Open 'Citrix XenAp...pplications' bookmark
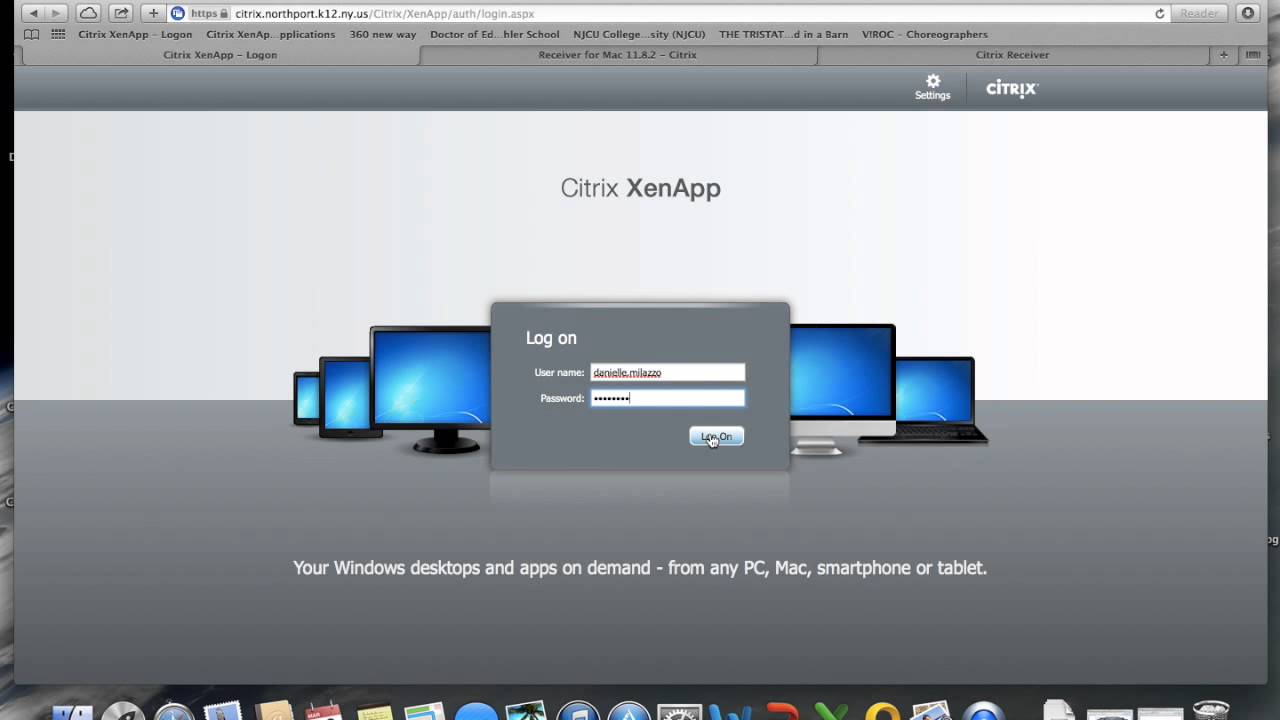Viewport: 1280px width, 720px height. (x=271, y=34)
